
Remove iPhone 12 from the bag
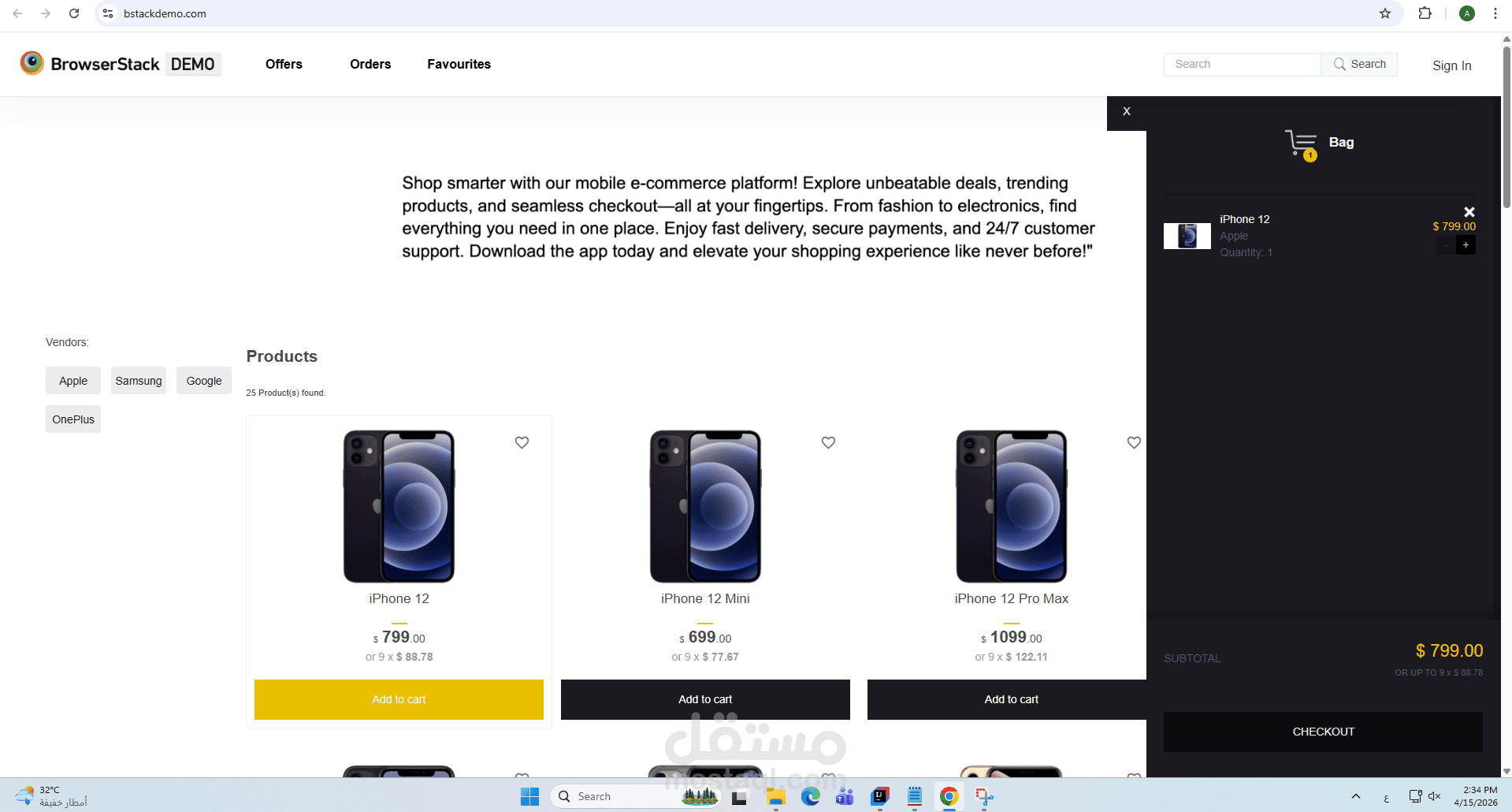click(1469, 212)
